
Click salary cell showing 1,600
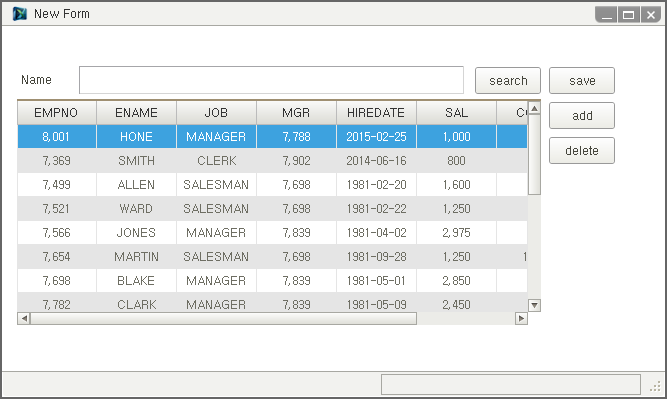(456, 185)
